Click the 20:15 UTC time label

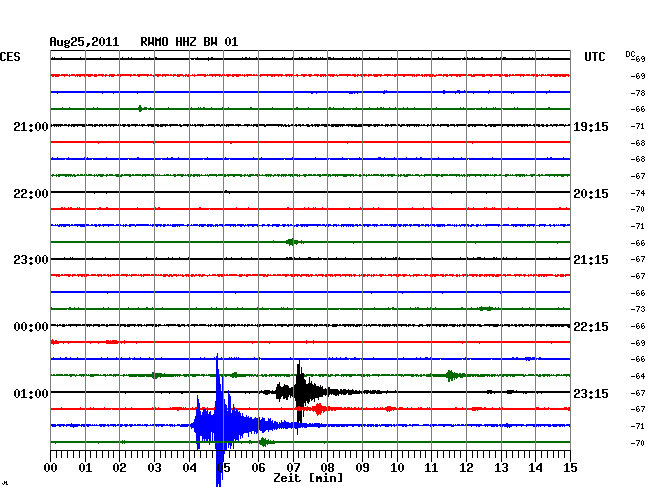[x=591, y=194]
